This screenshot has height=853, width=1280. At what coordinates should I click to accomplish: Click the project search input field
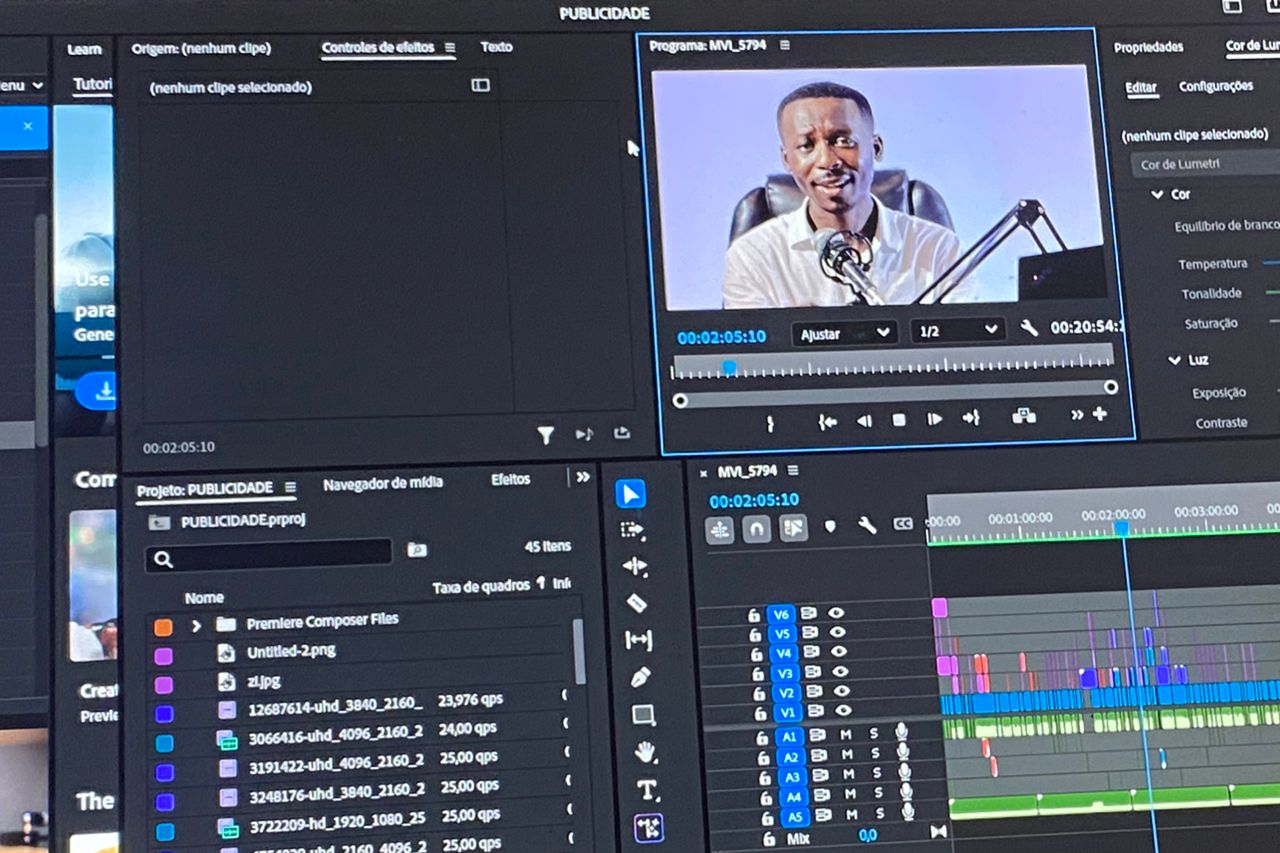[268, 555]
